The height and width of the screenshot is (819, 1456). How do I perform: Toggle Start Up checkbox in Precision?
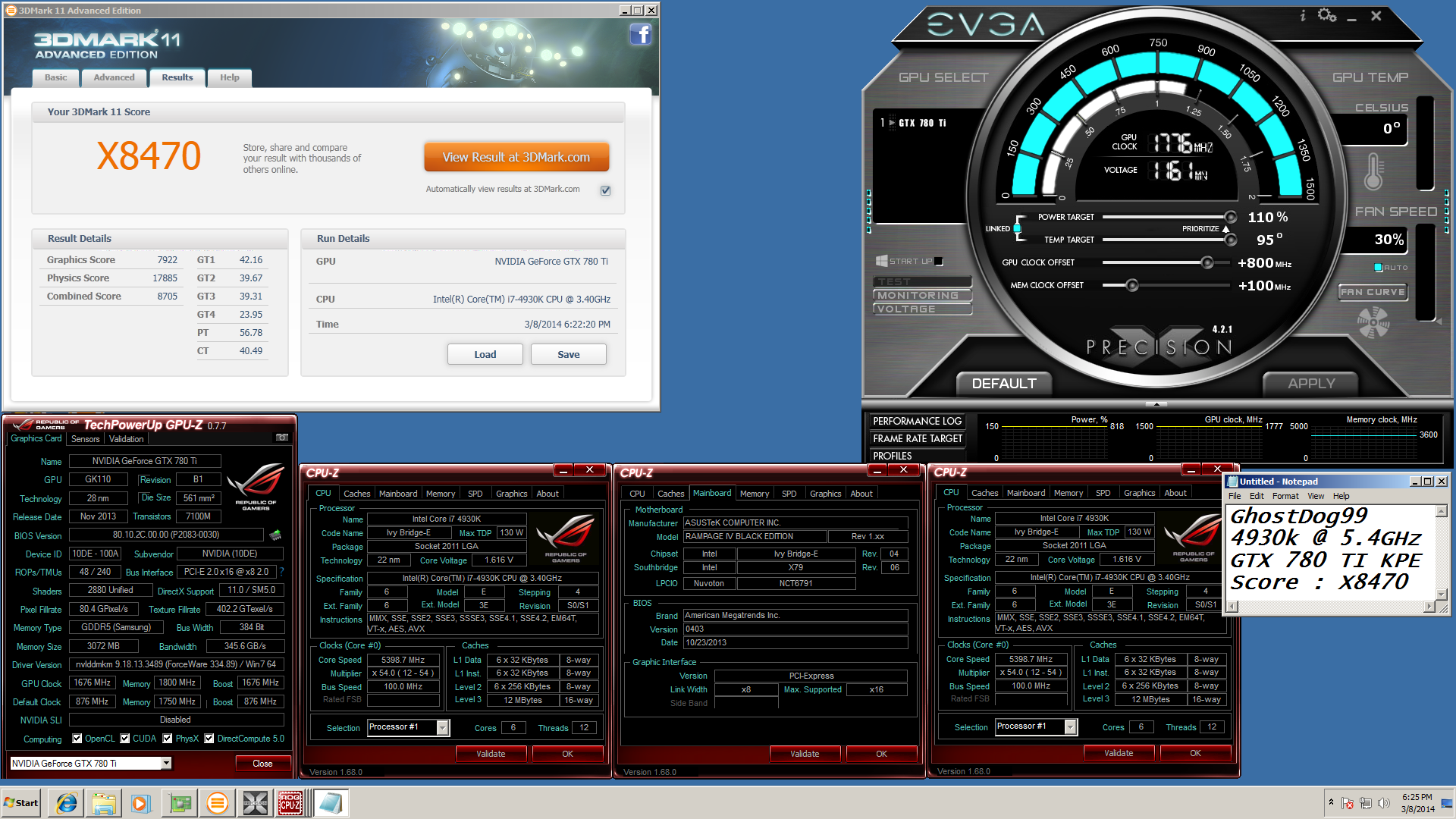(939, 262)
